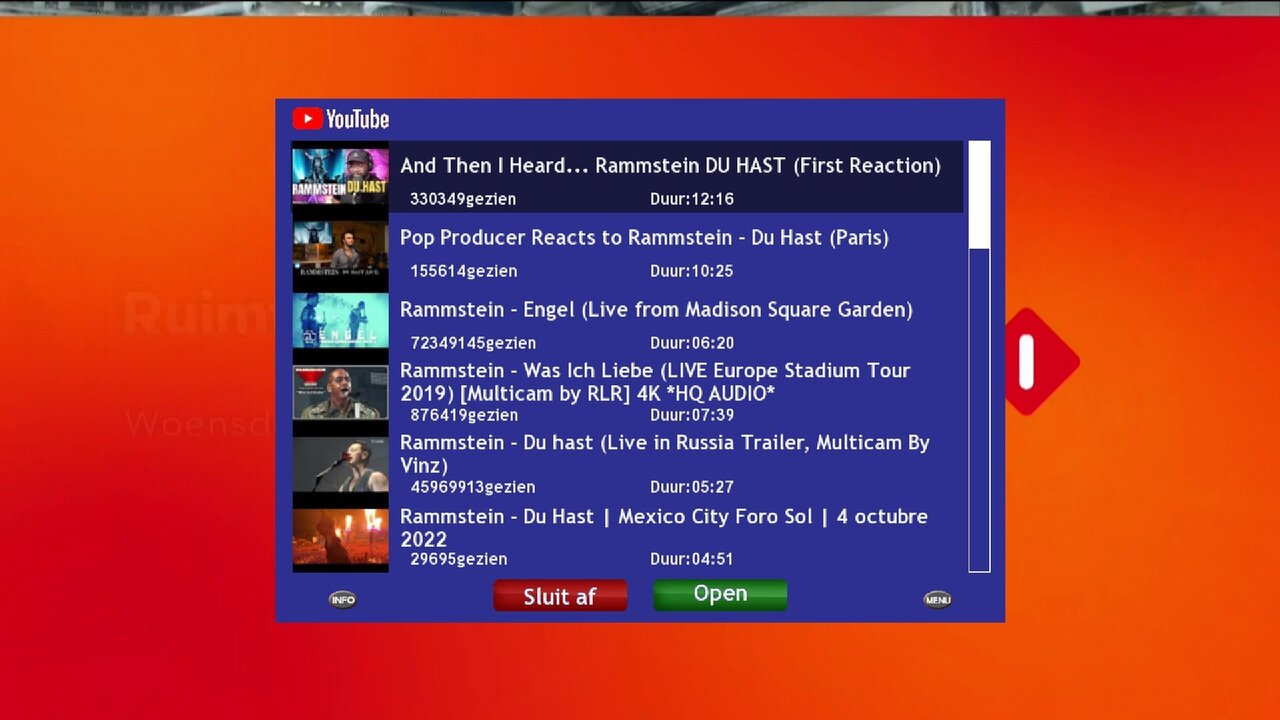The image size is (1280, 720).
Task: Click the "876419gezien" view count
Action: pyautogui.click(x=464, y=415)
